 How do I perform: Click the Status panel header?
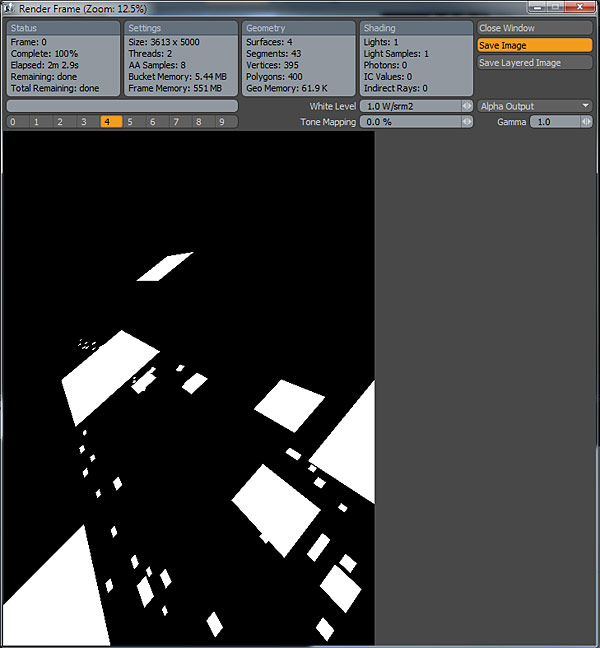pyautogui.click(x=63, y=28)
